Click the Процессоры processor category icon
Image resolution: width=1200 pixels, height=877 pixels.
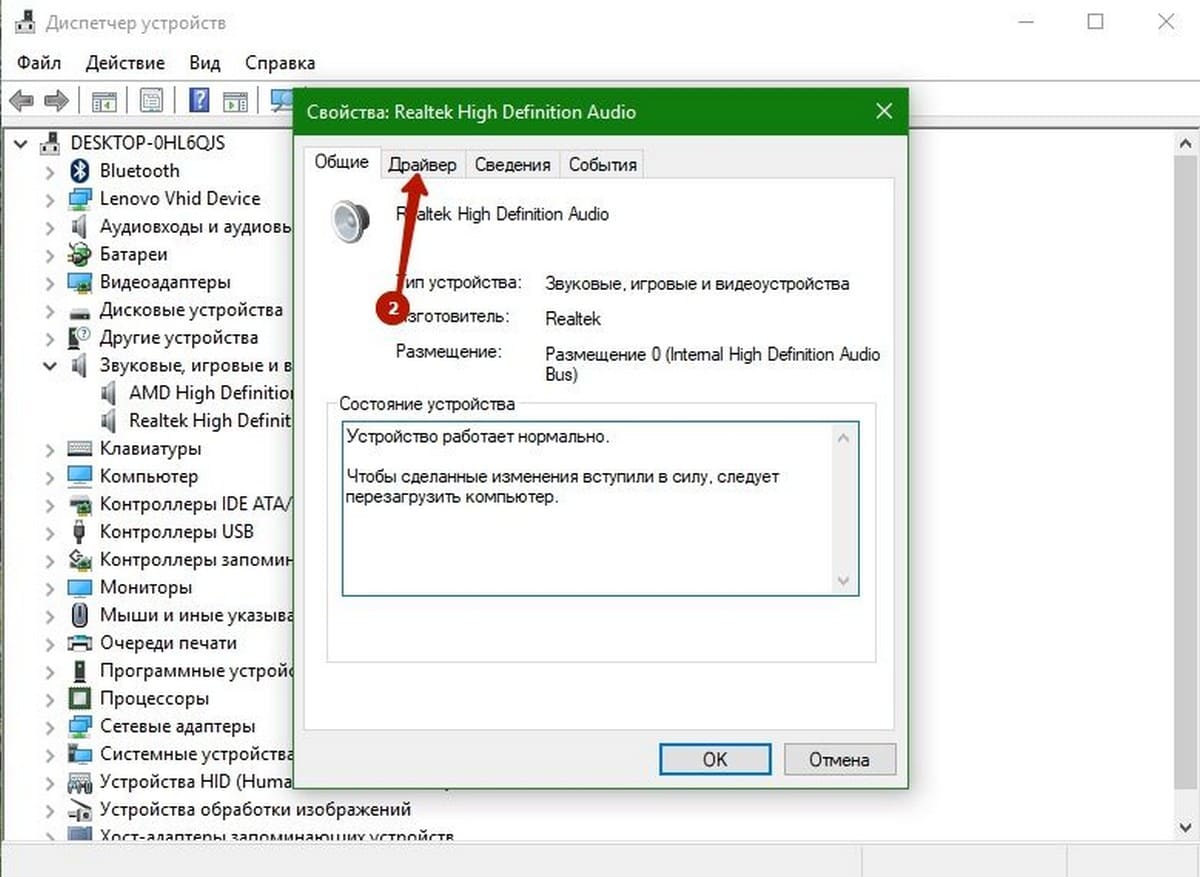80,698
